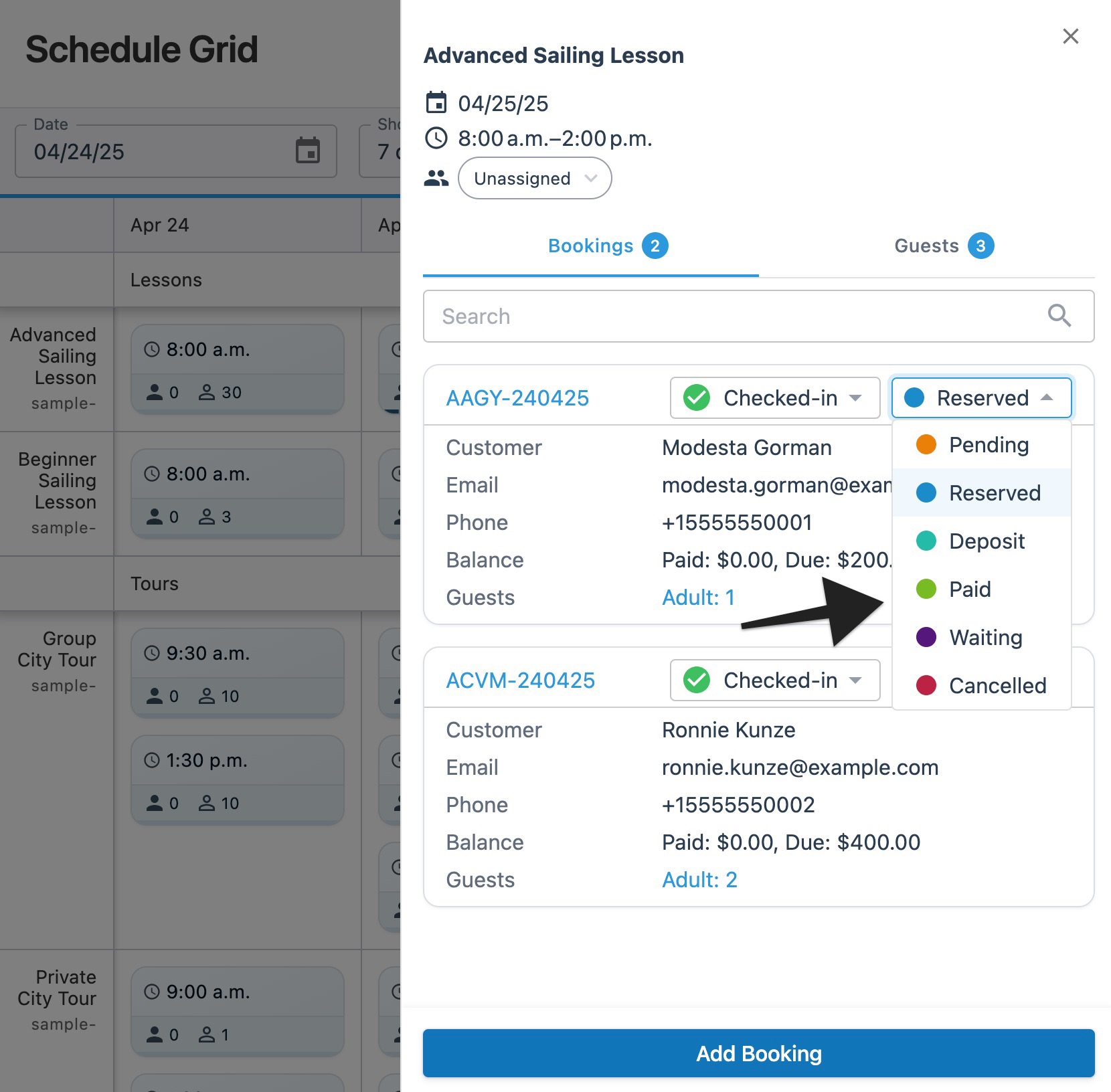The width and height of the screenshot is (1111, 1092).
Task: Click the Adult: 2 guests link
Action: pos(699,880)
